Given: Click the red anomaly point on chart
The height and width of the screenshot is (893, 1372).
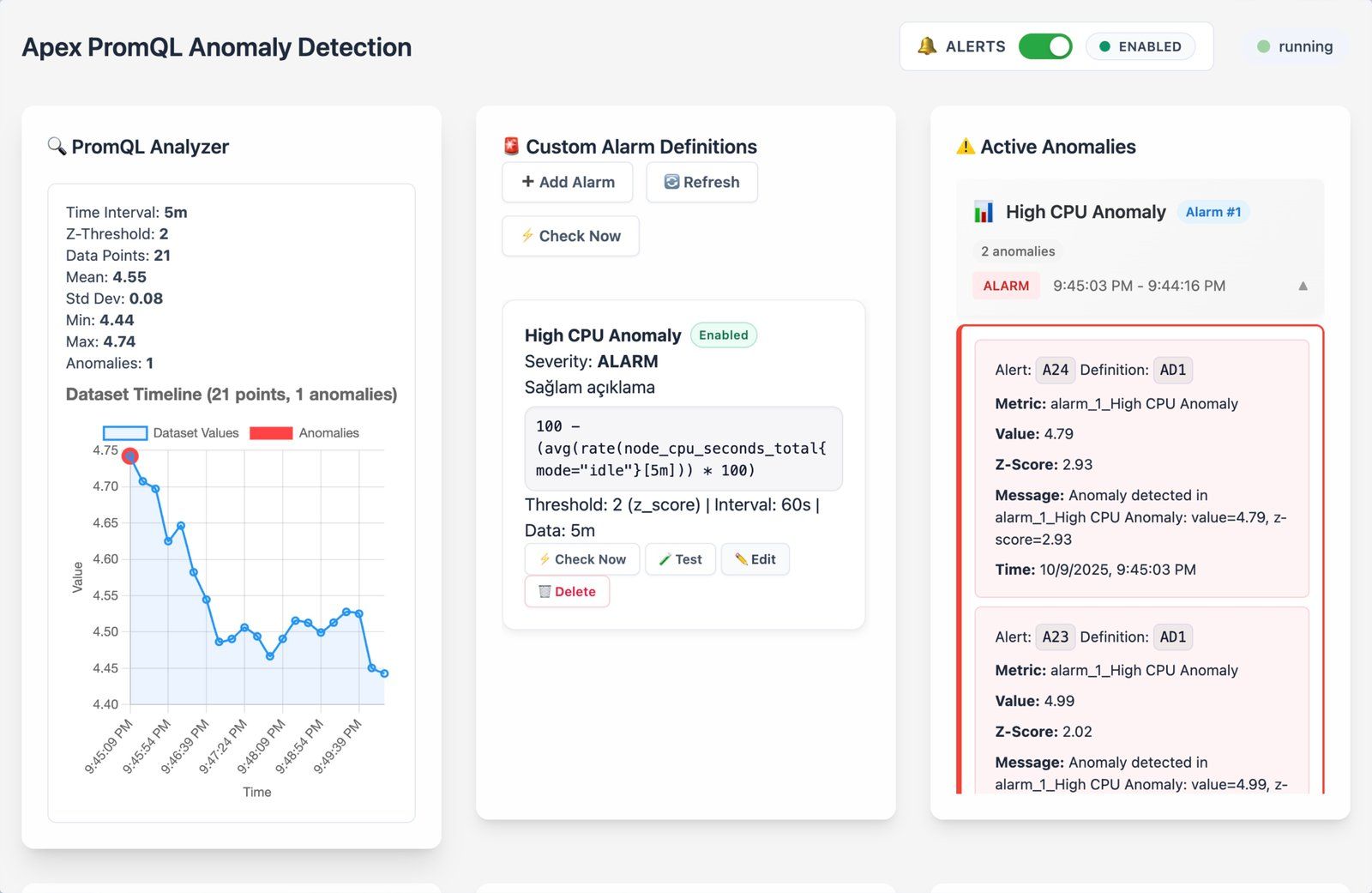Looking at the screenshot, I should [x=129, y=456].
